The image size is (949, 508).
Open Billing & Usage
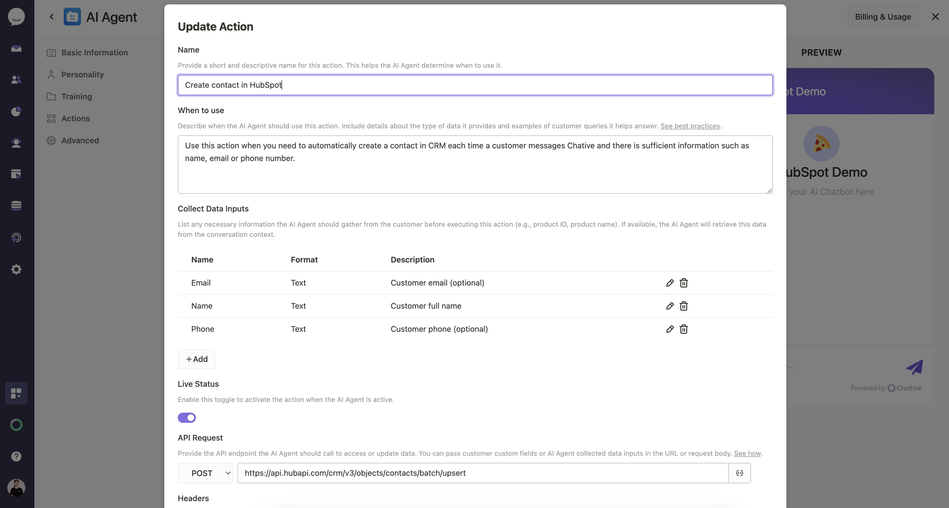click(882, 17)
